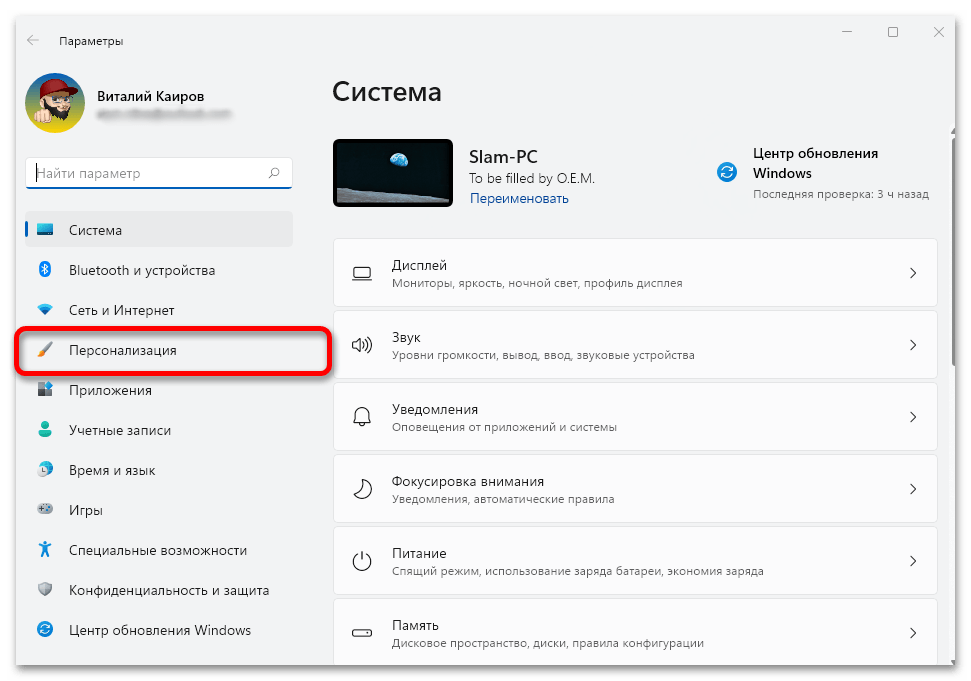Click the Память storage drive icon
Screen dimensions: 971x681
pyautogui.click(x=362, y=633)
